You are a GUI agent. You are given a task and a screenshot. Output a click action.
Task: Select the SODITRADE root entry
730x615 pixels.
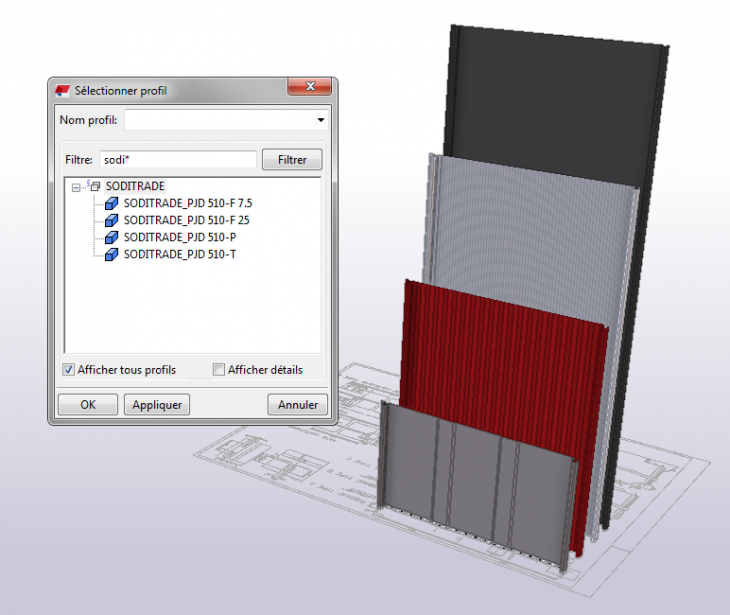point(135,186)
